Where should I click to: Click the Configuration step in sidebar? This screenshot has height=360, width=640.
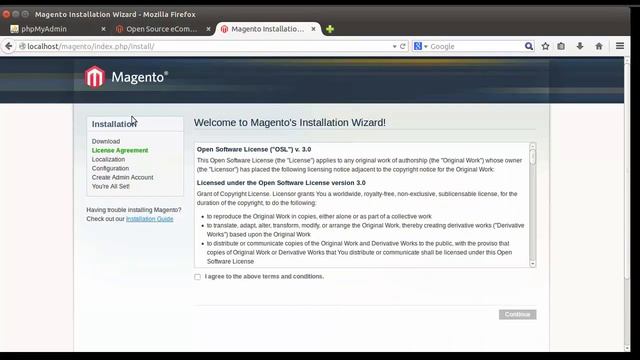pyautogui.click(x=110, y=168)
